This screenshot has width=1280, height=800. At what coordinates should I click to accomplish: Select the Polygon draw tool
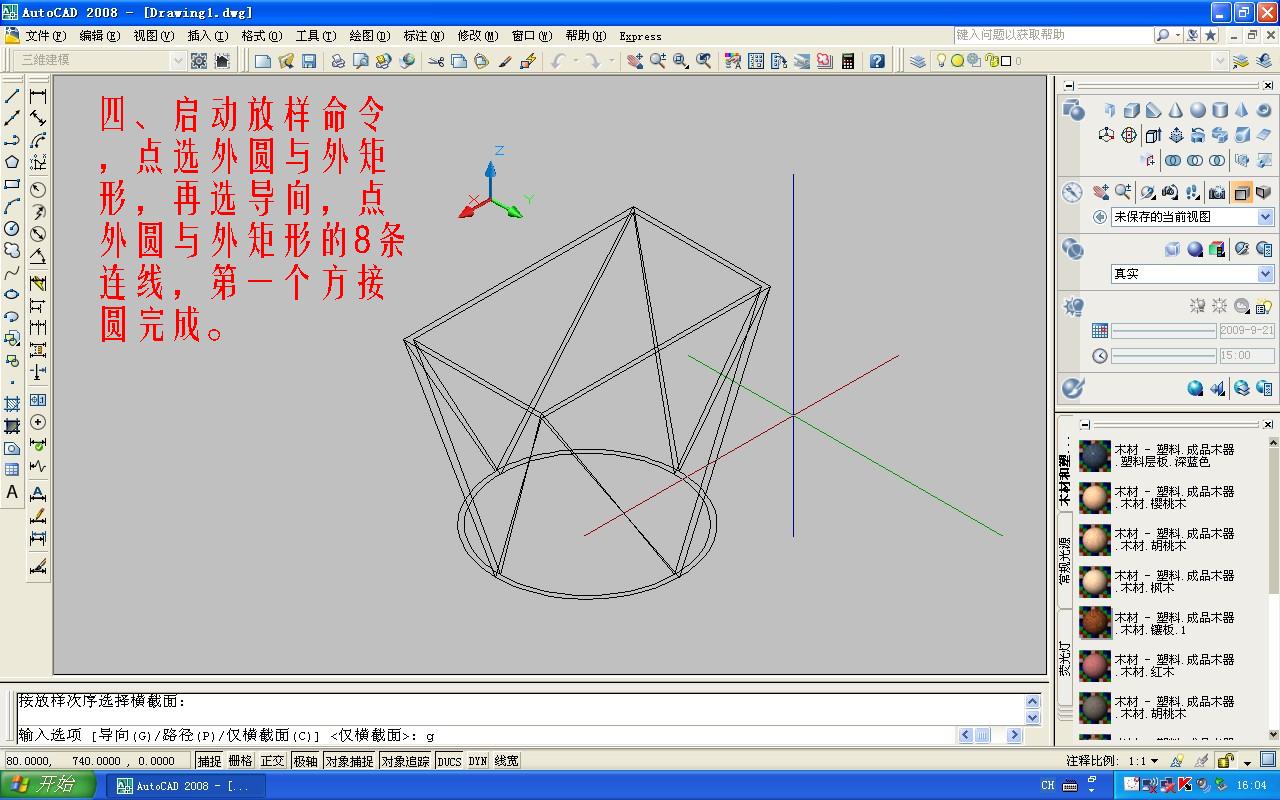point(12,162)
